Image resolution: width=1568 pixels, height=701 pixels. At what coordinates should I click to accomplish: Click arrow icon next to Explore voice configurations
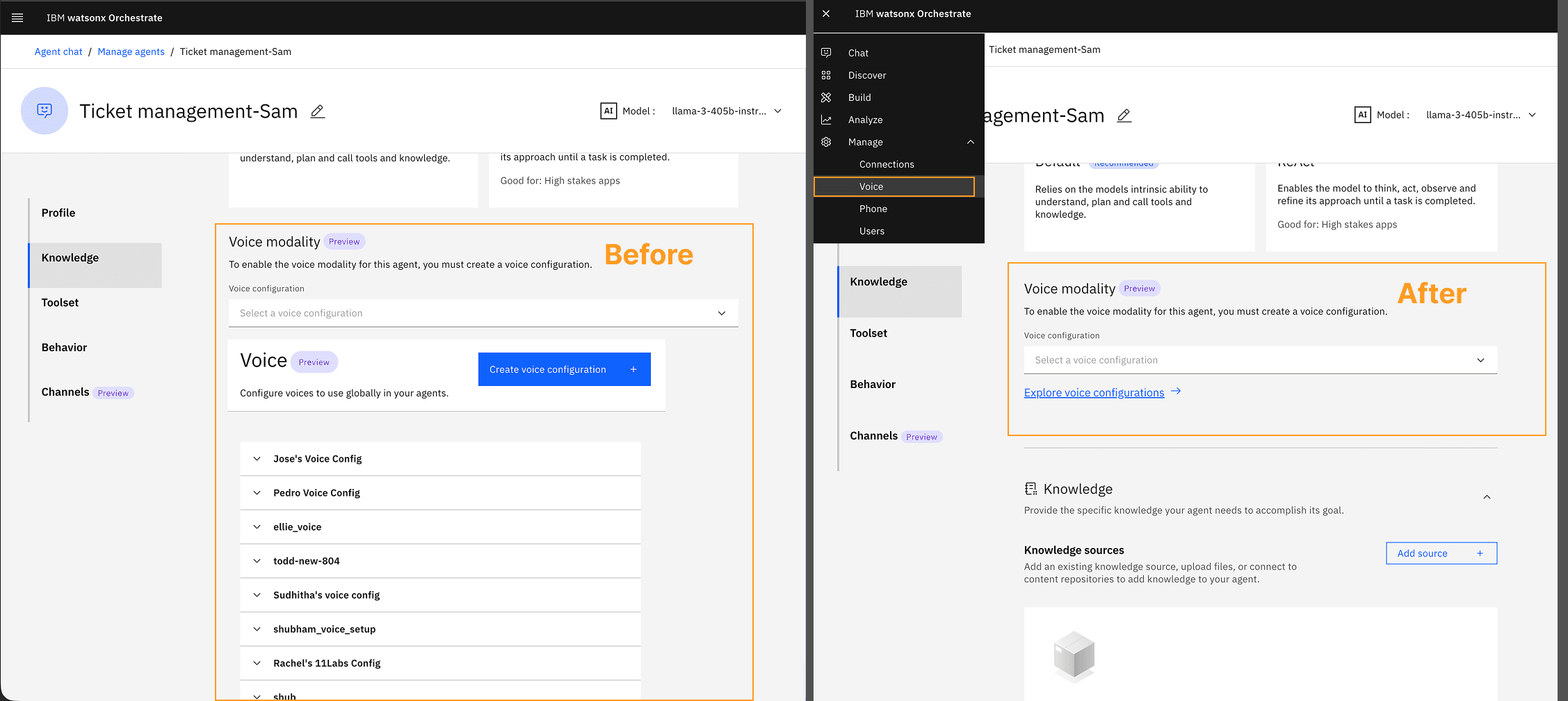tap(1176, 392)
